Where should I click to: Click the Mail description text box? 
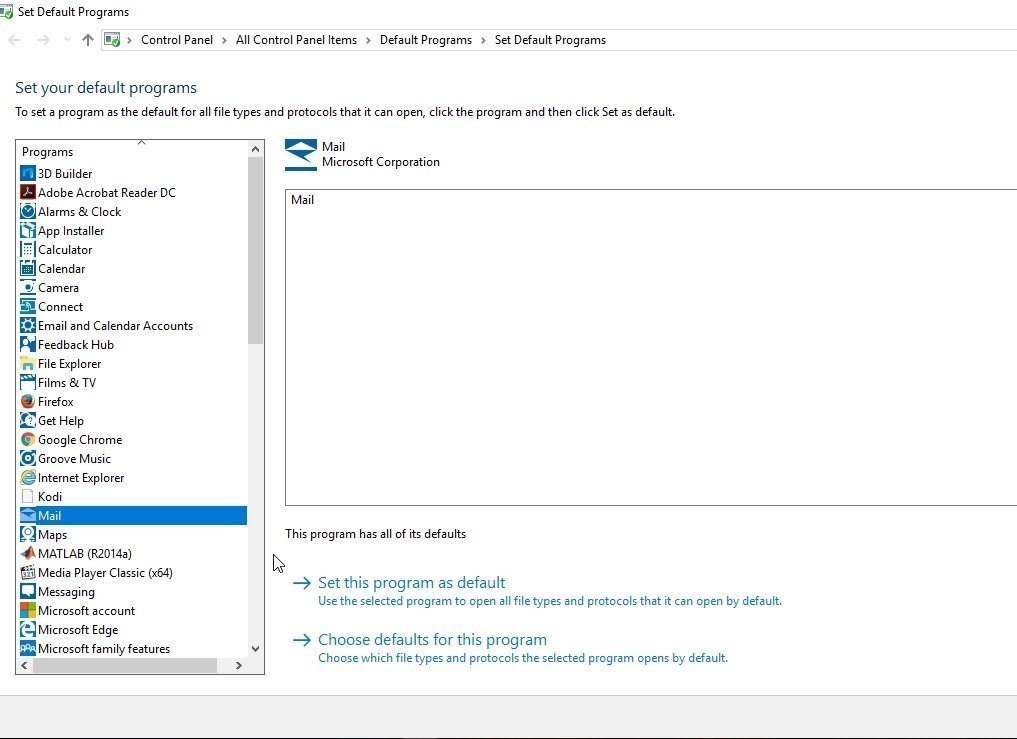pos(651,347)
